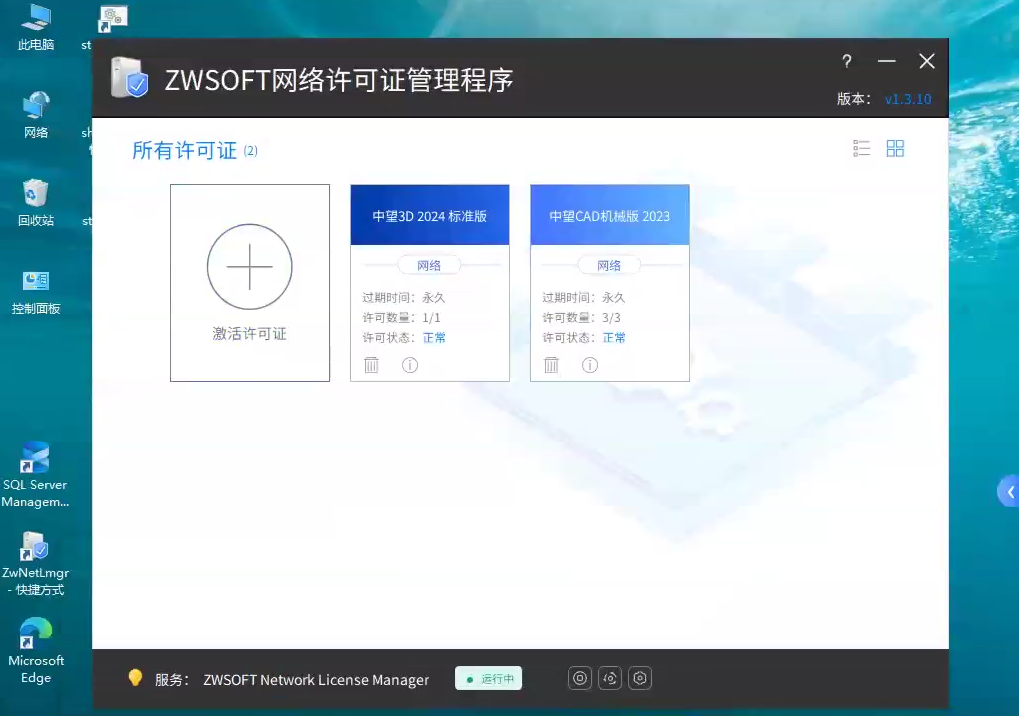Open 回收站 recycle bin icon
This screenshot has width=1019, height=716.
[36, 203]
